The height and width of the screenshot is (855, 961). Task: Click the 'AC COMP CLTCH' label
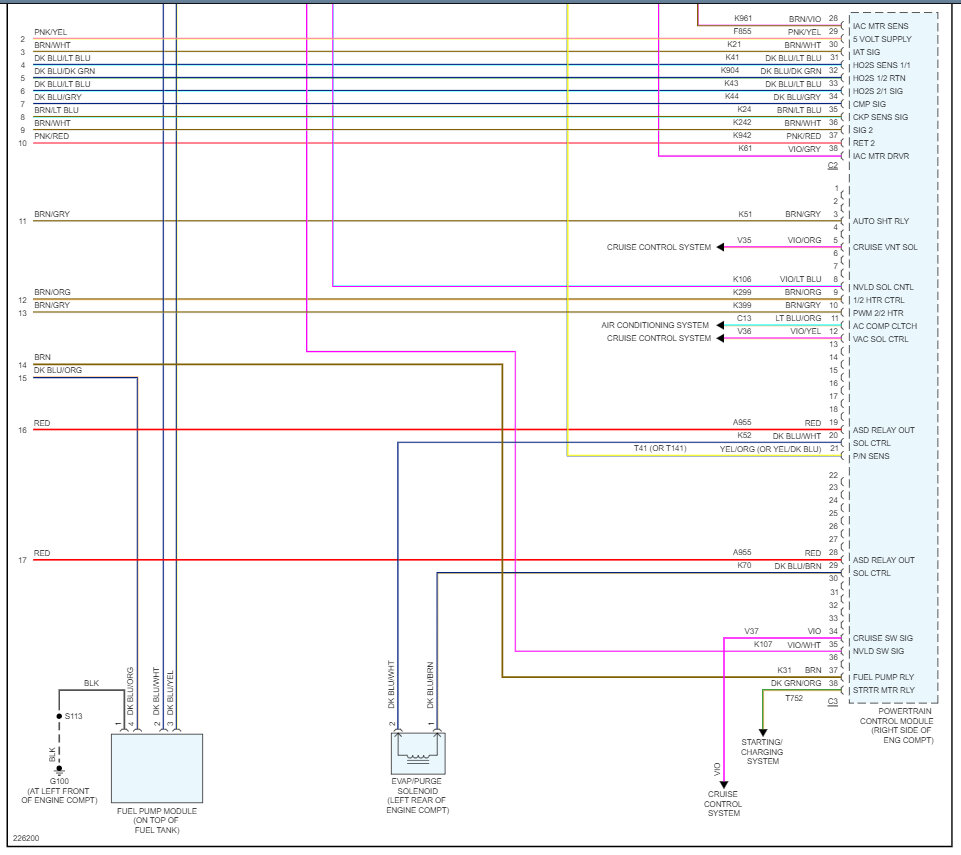(885, 326)
